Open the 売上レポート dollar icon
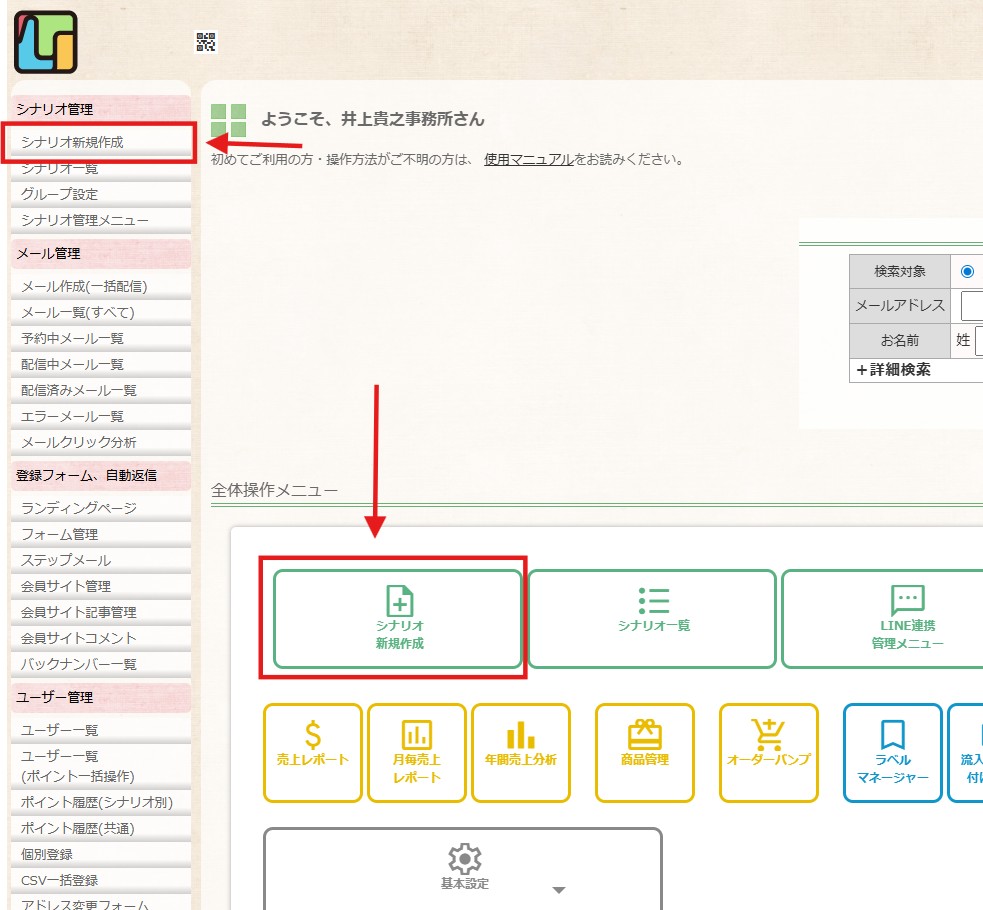 pyautogui.click(x=313, y=735)
